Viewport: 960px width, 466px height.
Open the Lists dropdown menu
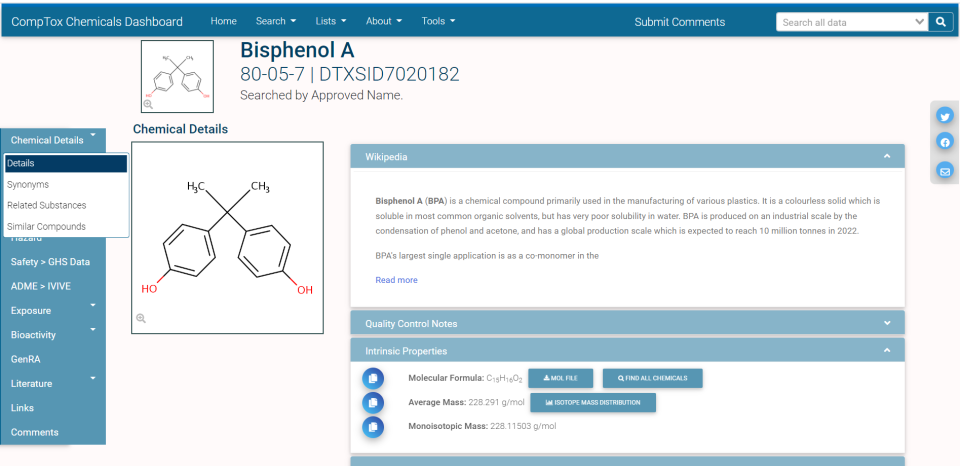(x=331, y=22)
